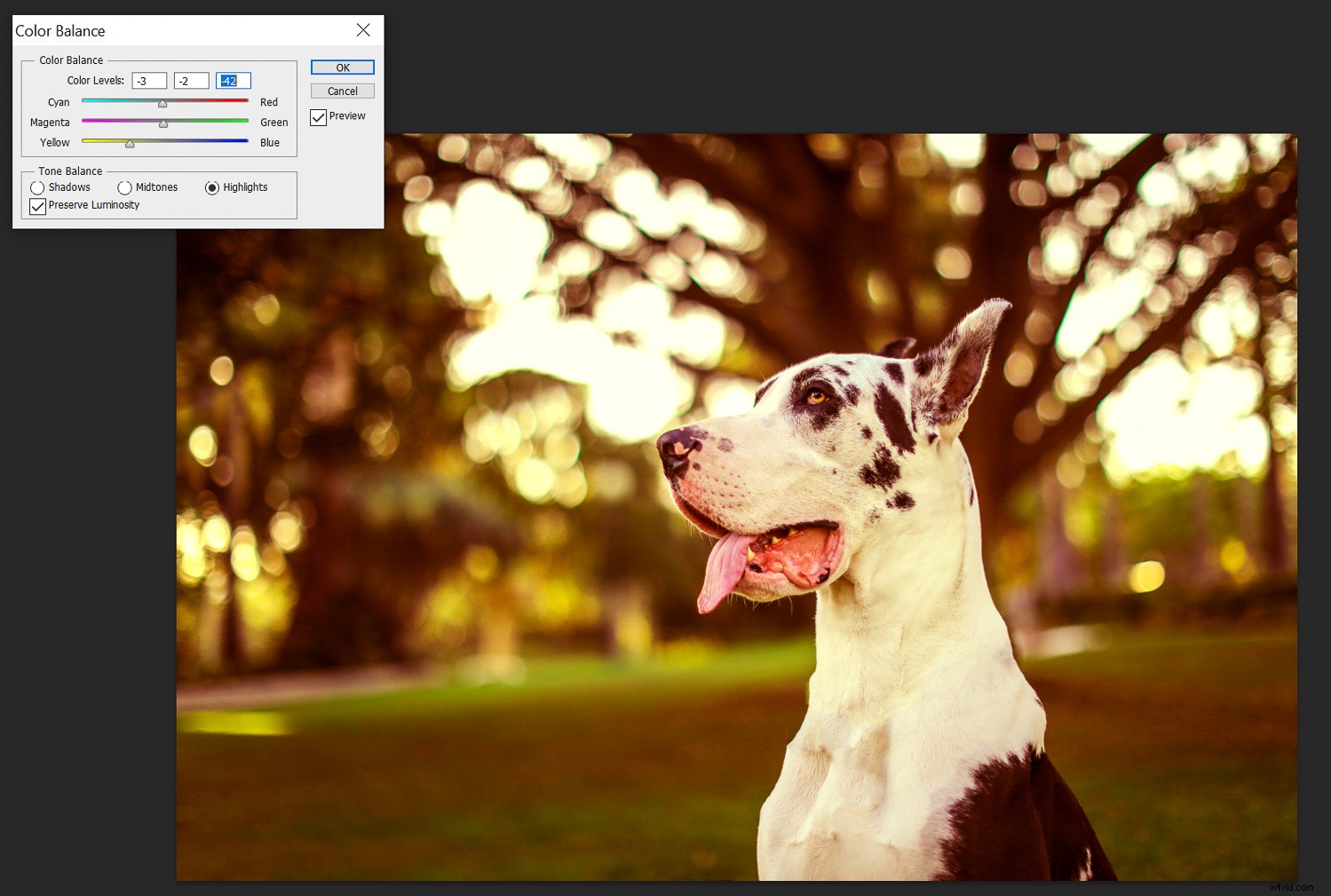Click the Magenta-Green slider handle
The image size is (1331, 896).
[163, 123]
